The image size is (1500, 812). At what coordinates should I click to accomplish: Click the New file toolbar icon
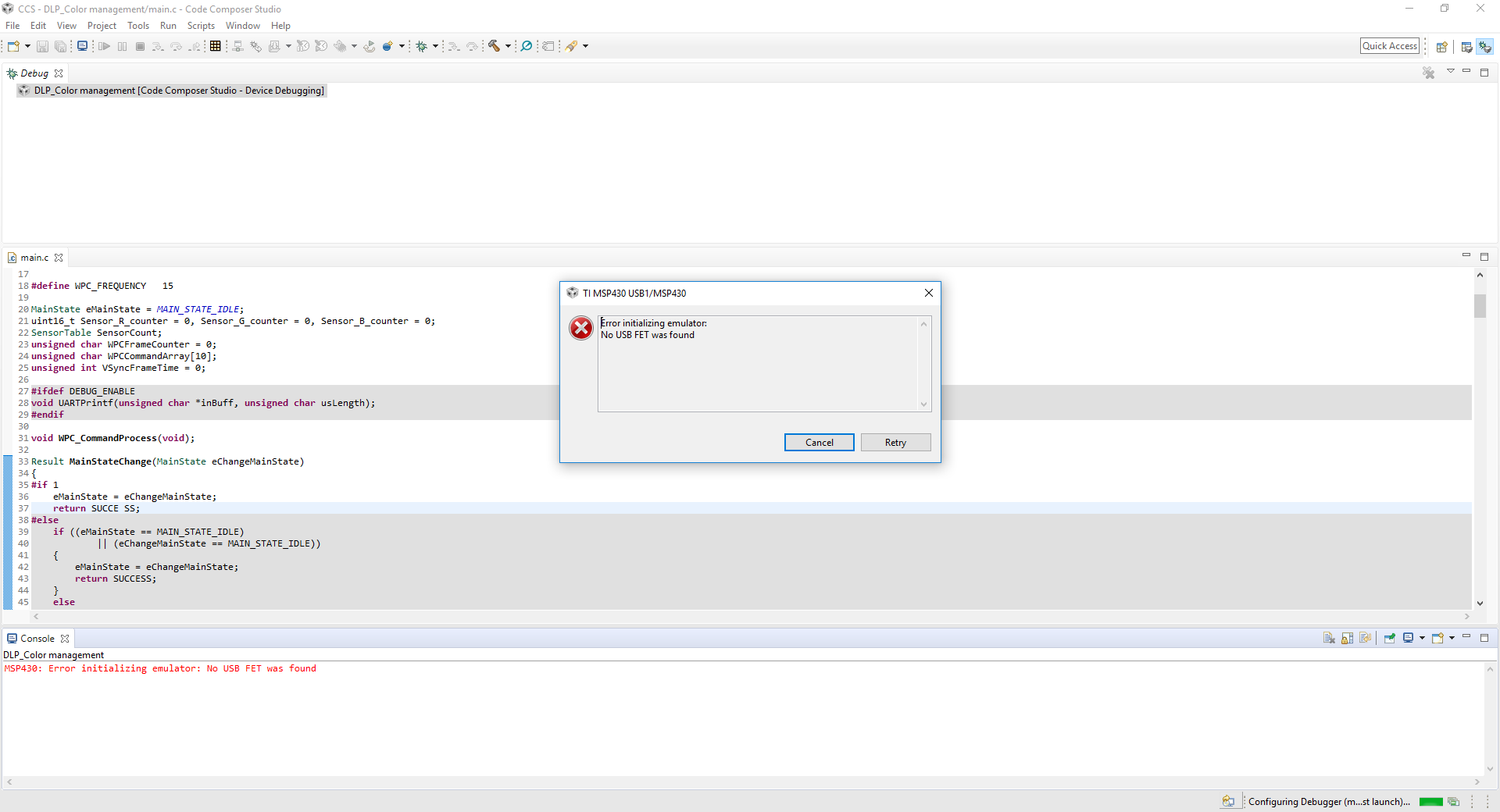[13, 46]
